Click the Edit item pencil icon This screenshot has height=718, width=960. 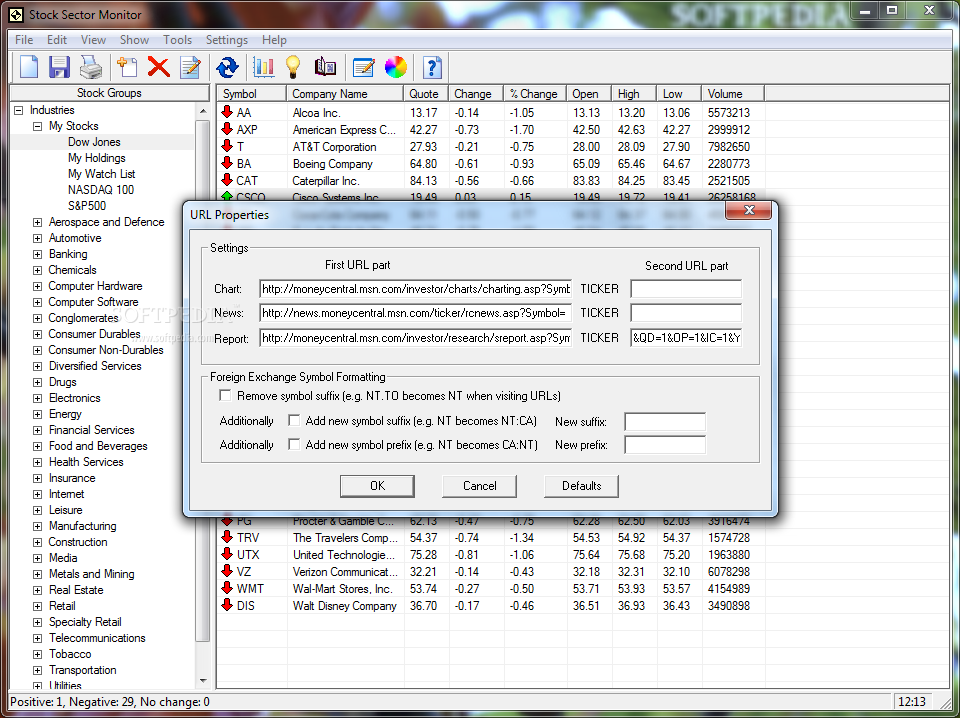click(x=190, y=66)
